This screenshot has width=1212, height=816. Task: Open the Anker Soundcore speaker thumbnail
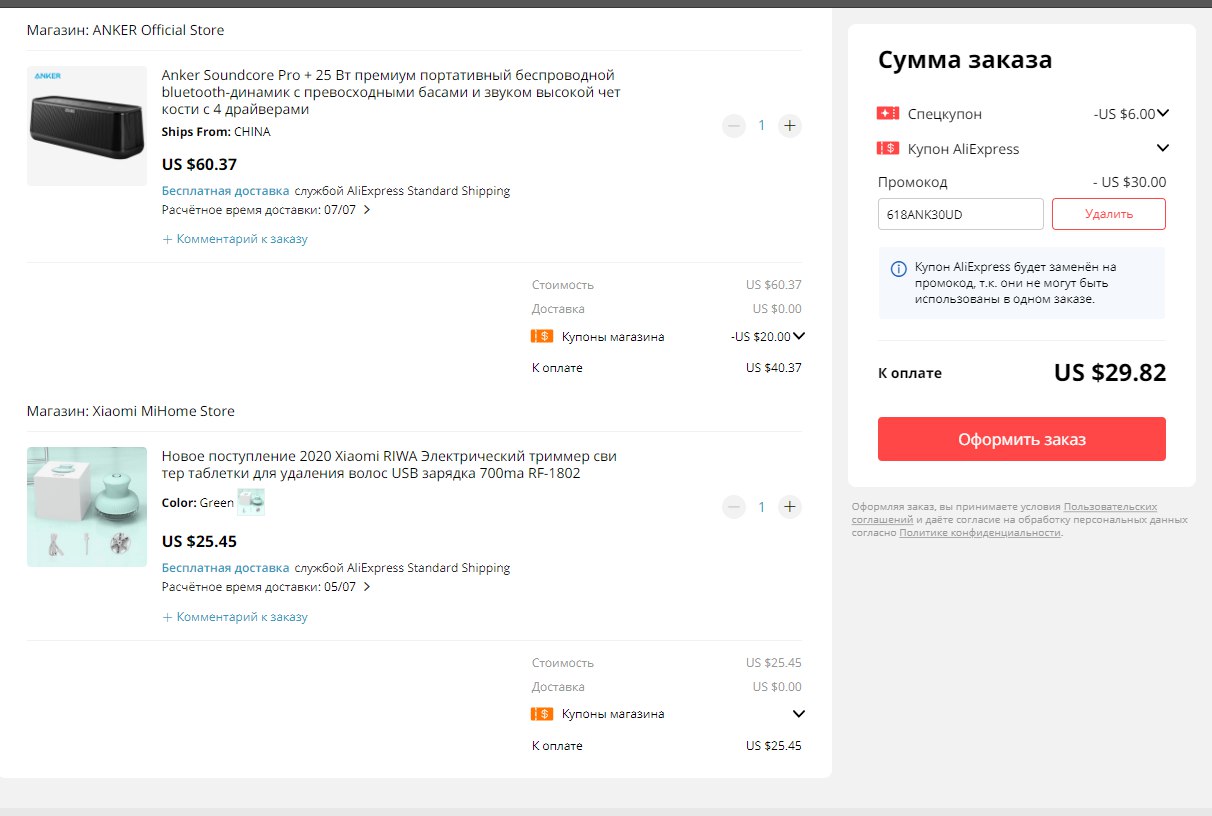pos(87,126)
